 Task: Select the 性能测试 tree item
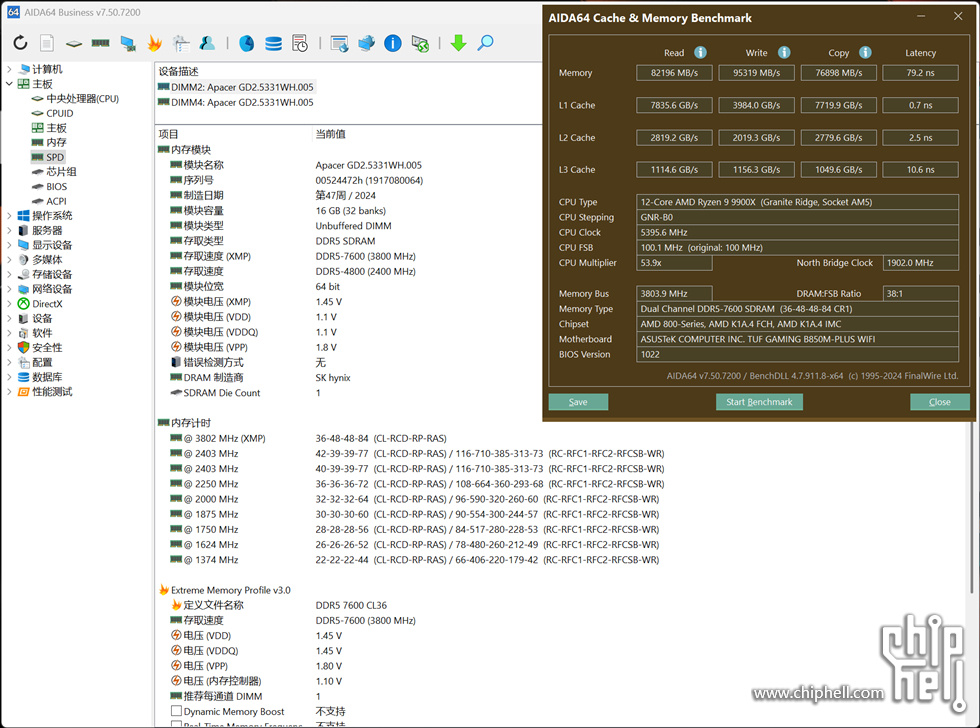pyautogui.click(x=52, y=392)
